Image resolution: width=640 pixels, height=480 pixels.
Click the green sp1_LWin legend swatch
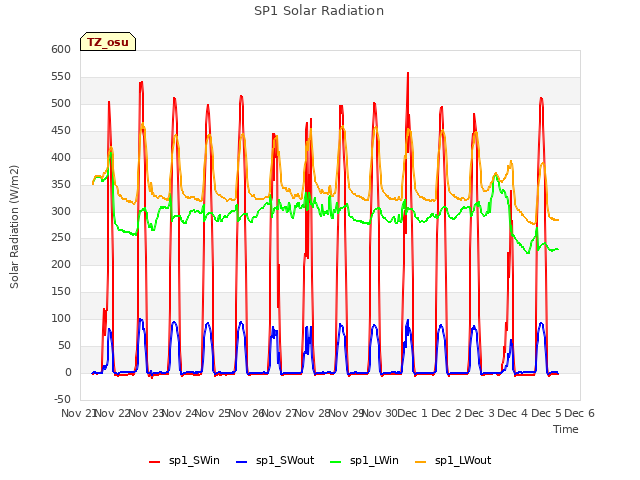tap(336, 462)
